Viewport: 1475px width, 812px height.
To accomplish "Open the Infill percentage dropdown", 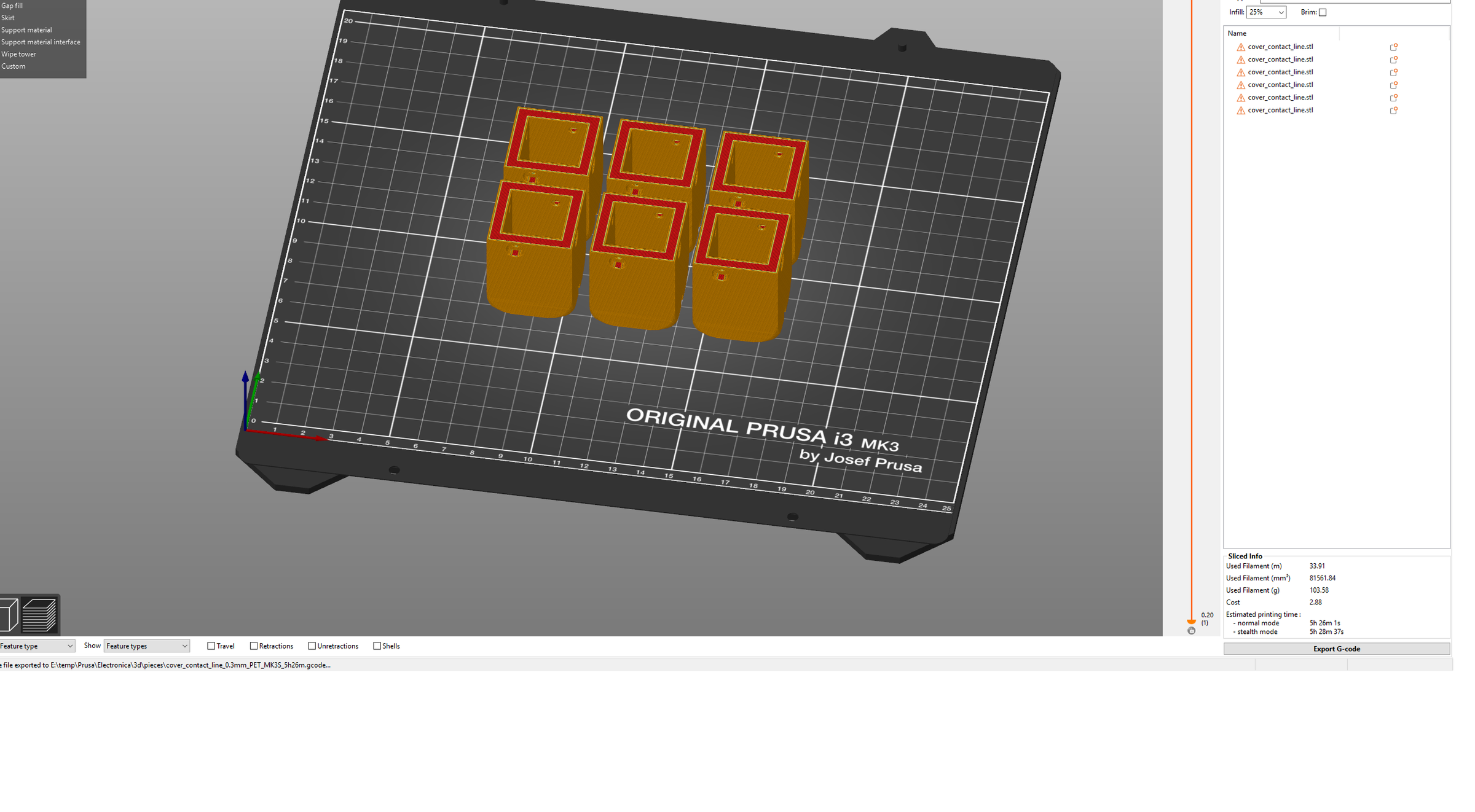I will coord(1265,12).
